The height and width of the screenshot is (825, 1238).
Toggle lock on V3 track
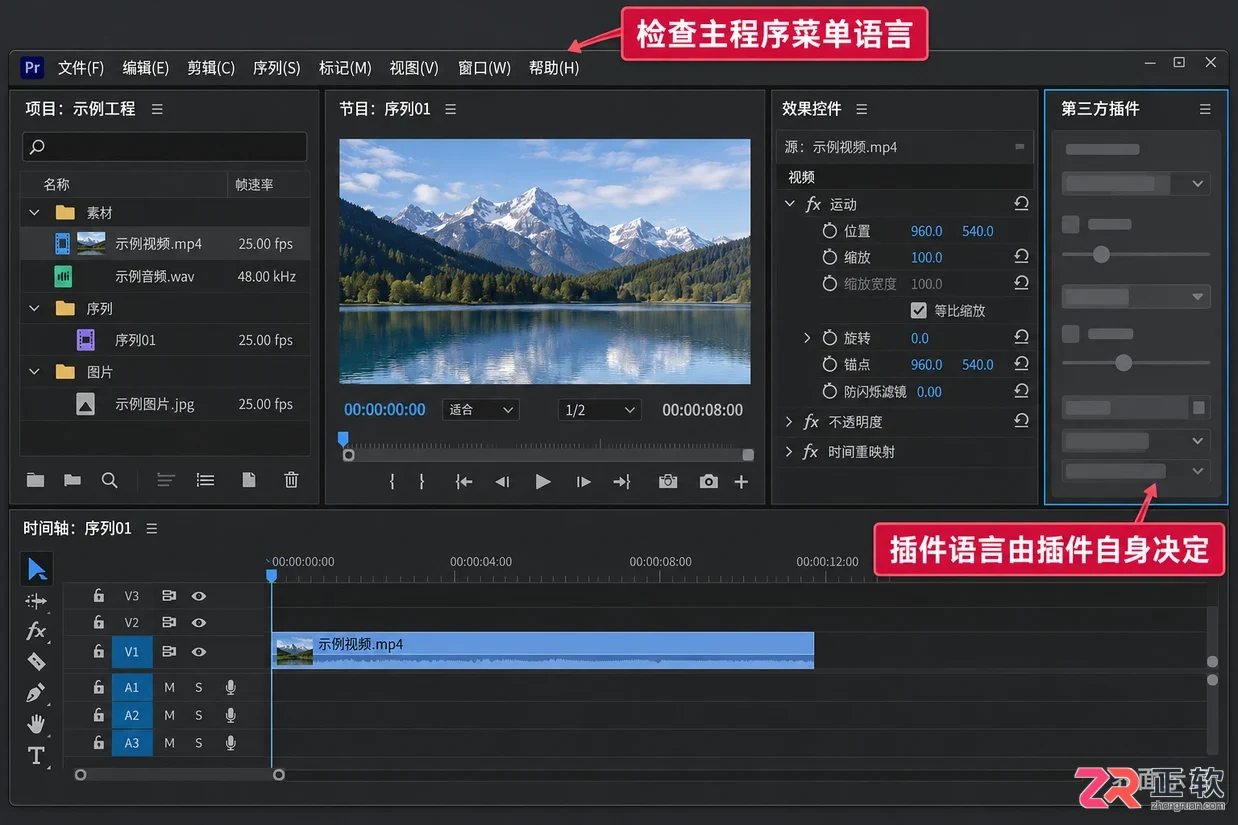[x=98, y=596]
